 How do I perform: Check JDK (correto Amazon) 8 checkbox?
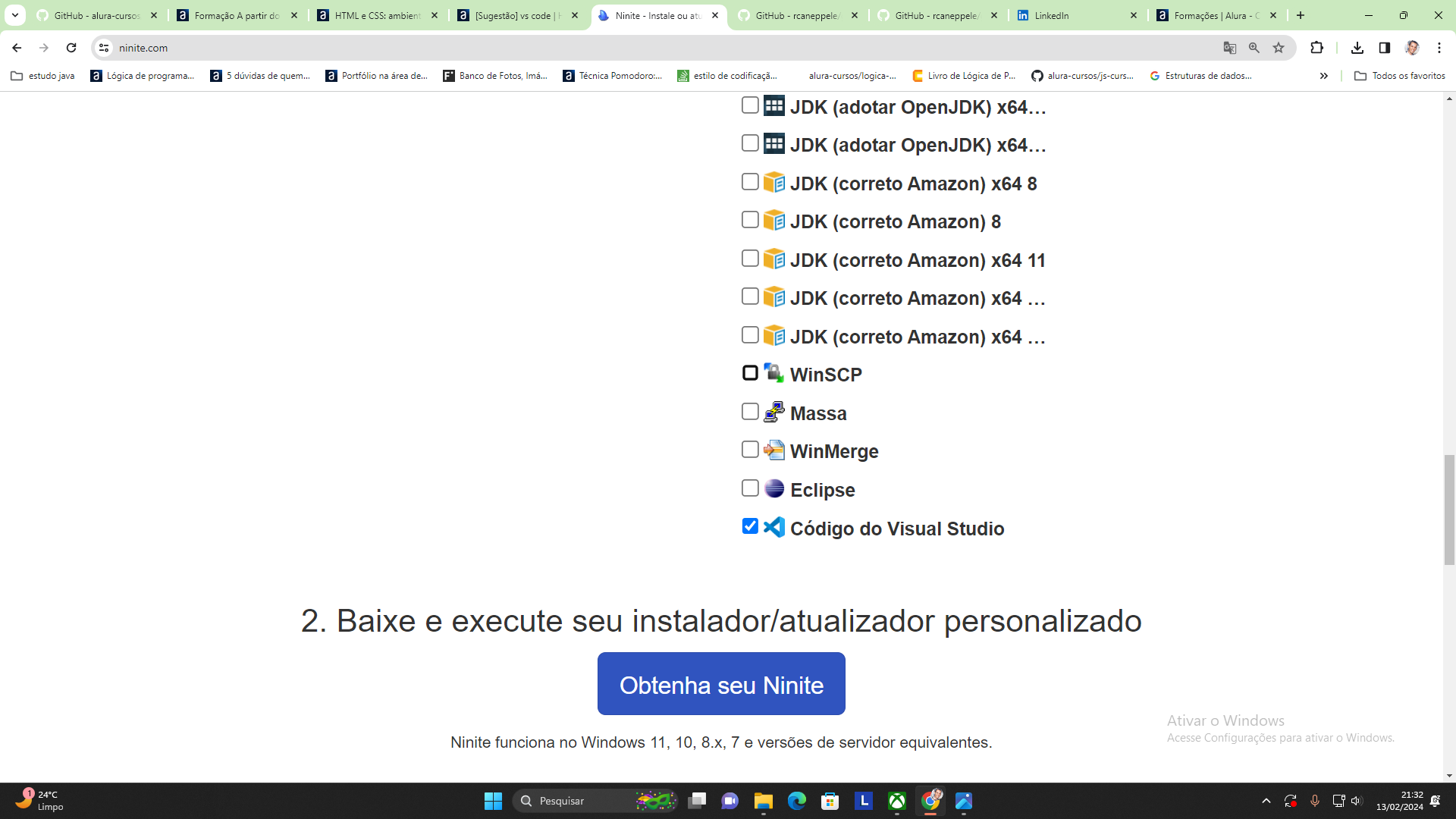pos(750,220)
